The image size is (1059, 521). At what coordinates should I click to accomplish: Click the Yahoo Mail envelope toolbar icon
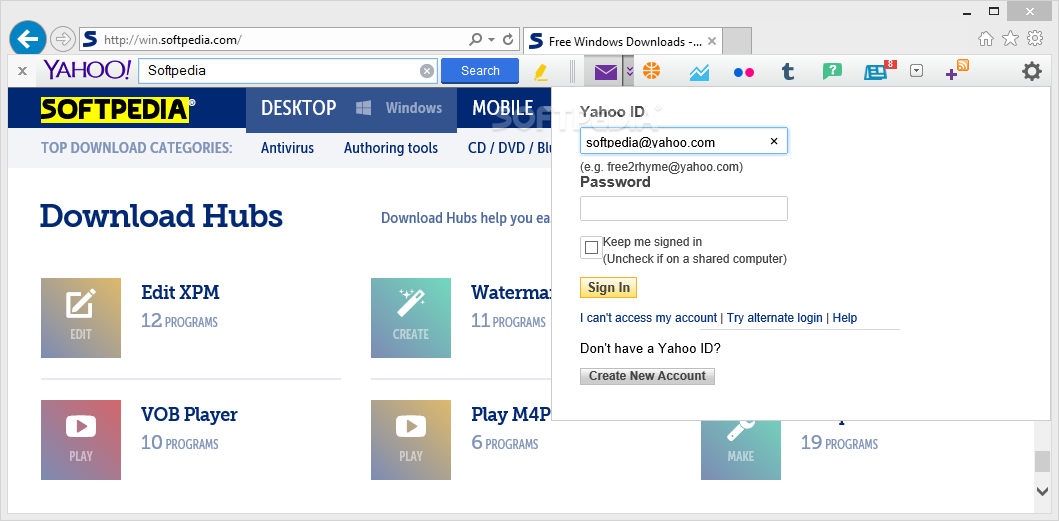pos(606,71)
